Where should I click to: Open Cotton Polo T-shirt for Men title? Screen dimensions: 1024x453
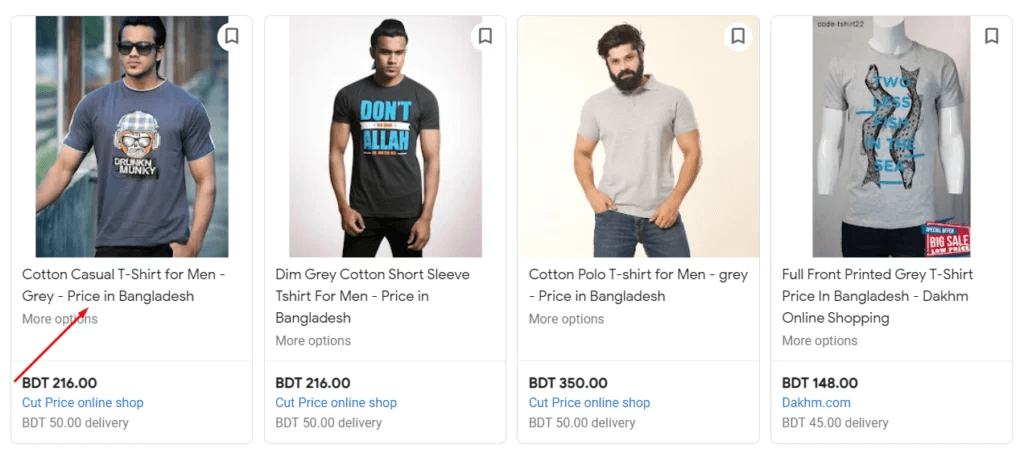point(638,285)
